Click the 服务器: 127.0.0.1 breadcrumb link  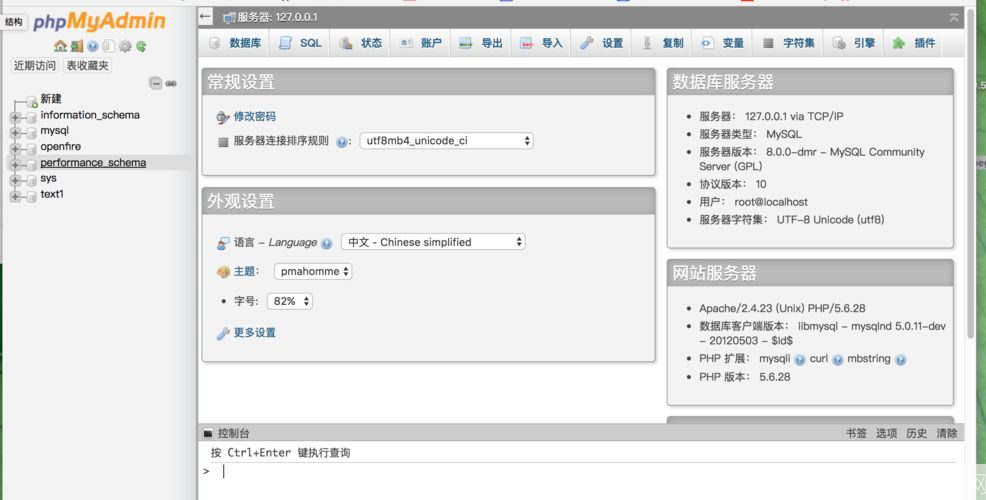pyautogui.click(x=277, y=17)
